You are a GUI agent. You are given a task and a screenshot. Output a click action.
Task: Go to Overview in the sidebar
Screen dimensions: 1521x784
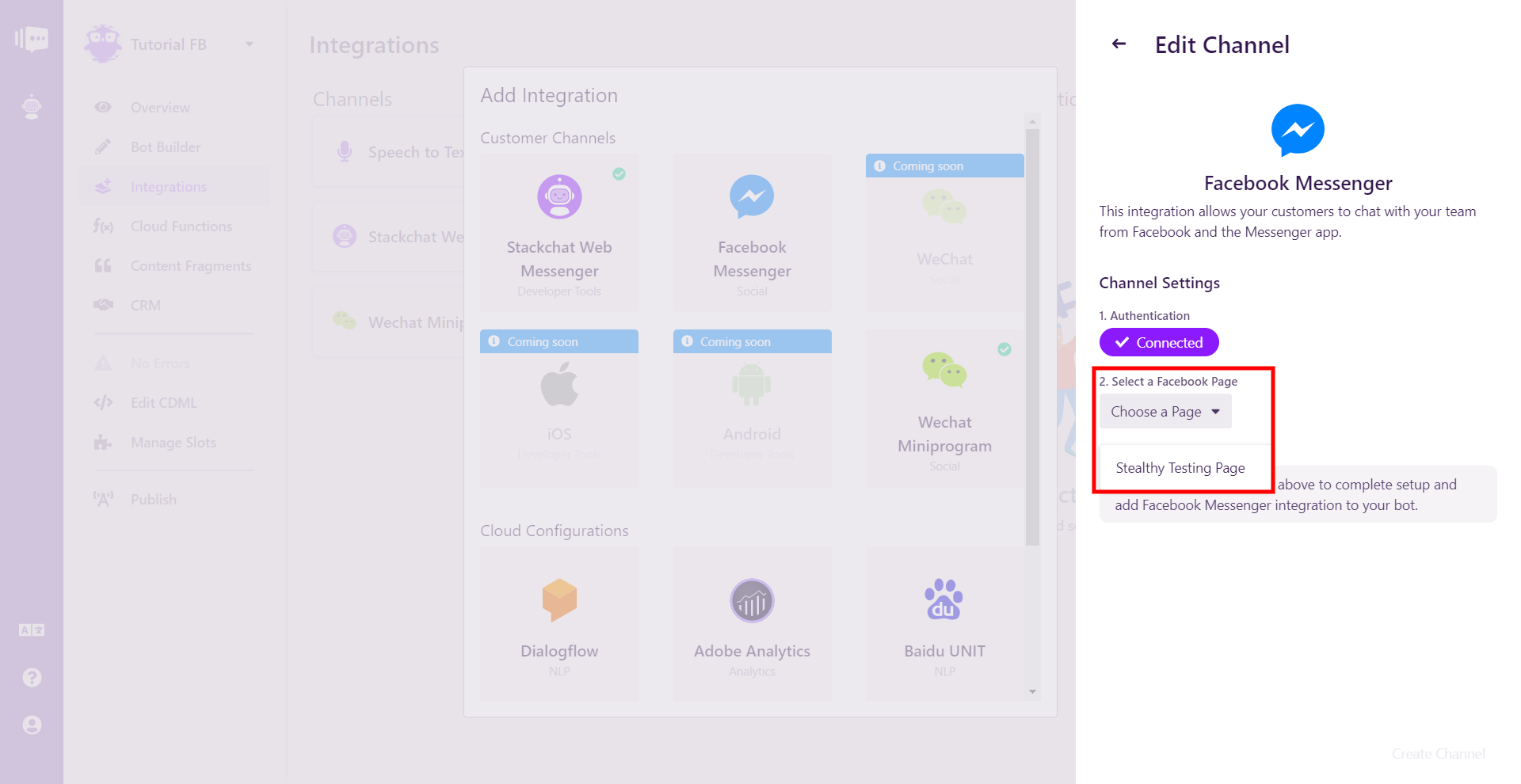(x=174, y=108)
